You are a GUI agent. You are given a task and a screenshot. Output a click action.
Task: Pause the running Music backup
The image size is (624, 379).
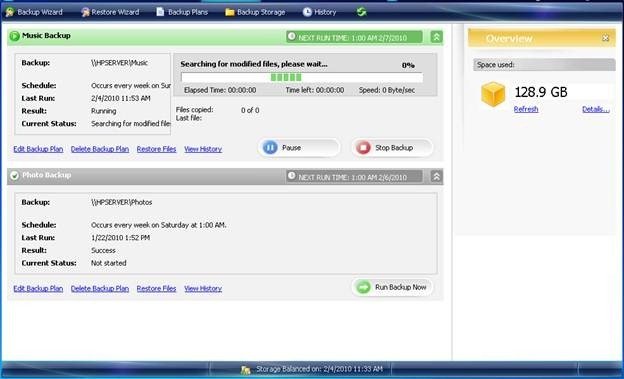pos(299,148)
